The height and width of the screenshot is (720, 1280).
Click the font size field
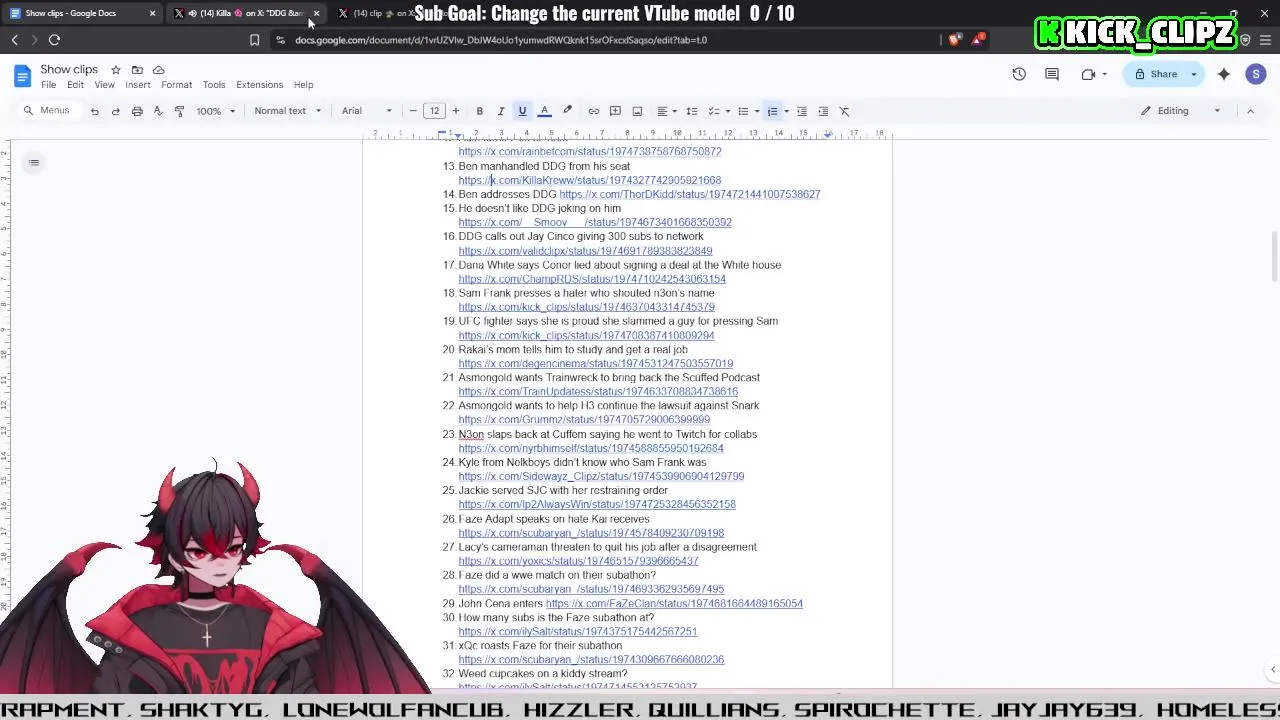click(434, 111)
